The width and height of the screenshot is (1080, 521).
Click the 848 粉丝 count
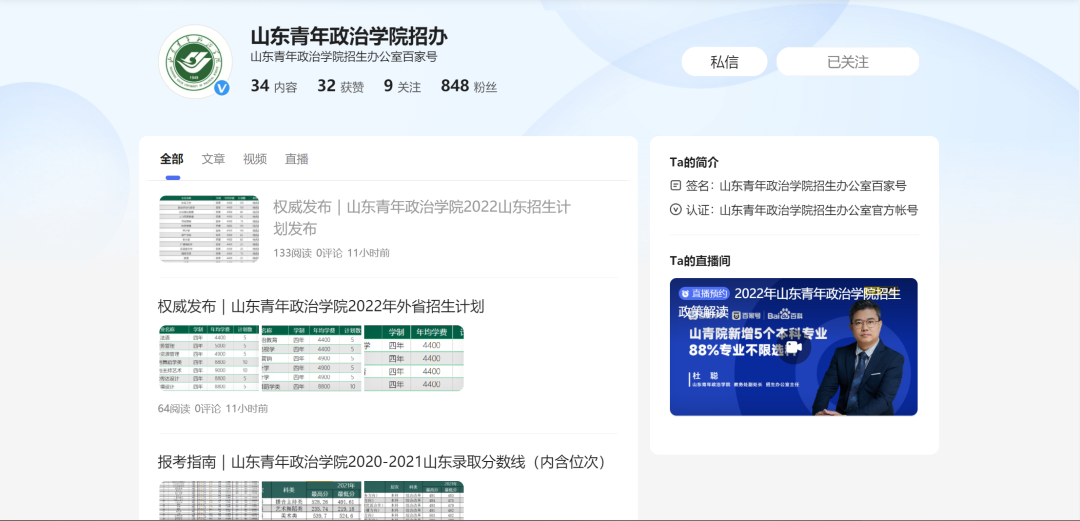click(469, 86)
